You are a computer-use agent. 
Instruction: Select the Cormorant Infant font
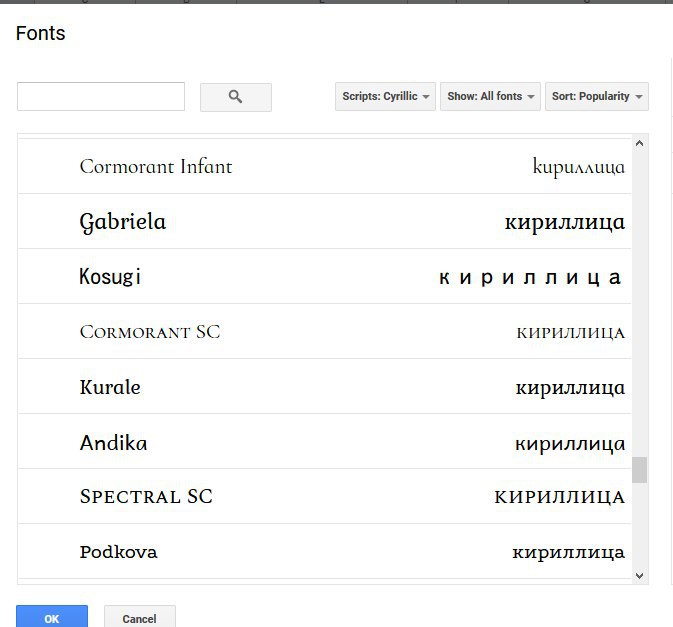coord(156,167)
